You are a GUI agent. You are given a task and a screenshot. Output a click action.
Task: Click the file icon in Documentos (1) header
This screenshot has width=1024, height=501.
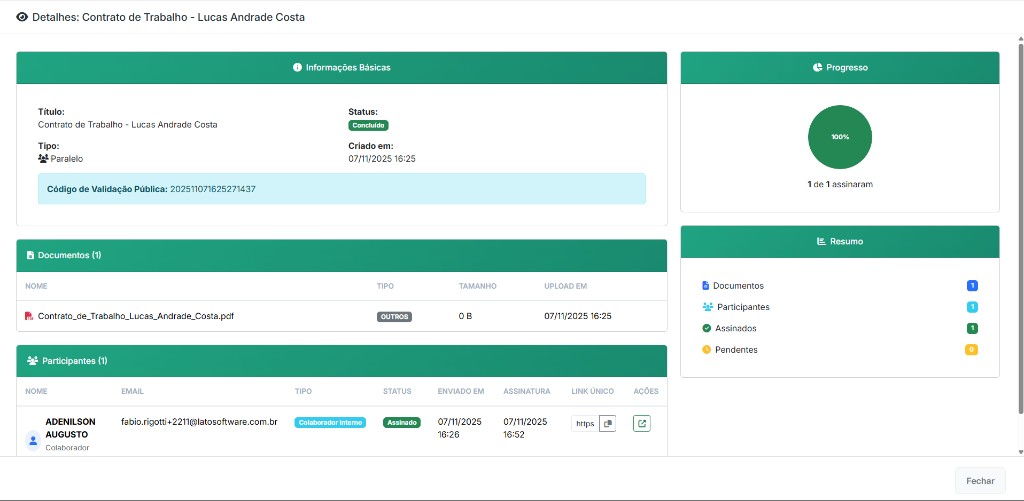pos(30,255)
